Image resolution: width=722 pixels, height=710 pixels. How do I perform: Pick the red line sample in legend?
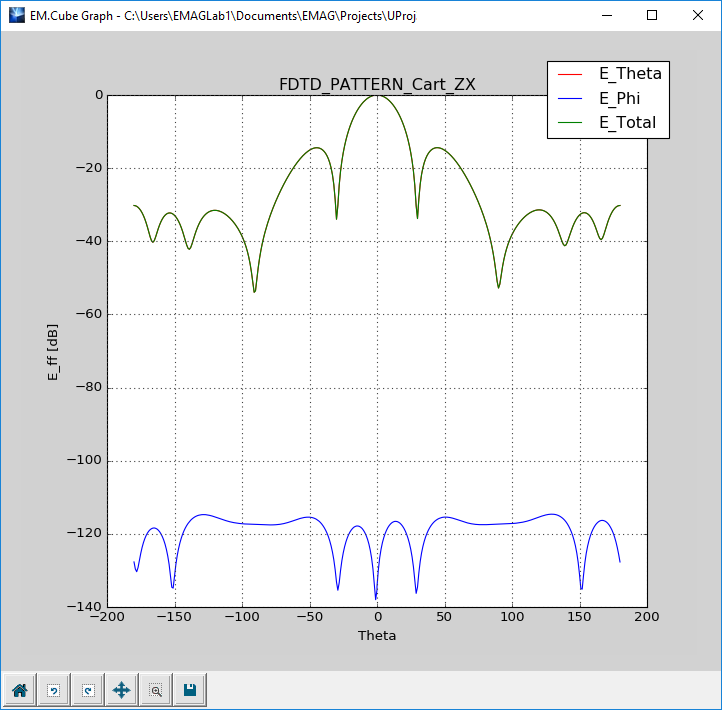tap(570, 74)
